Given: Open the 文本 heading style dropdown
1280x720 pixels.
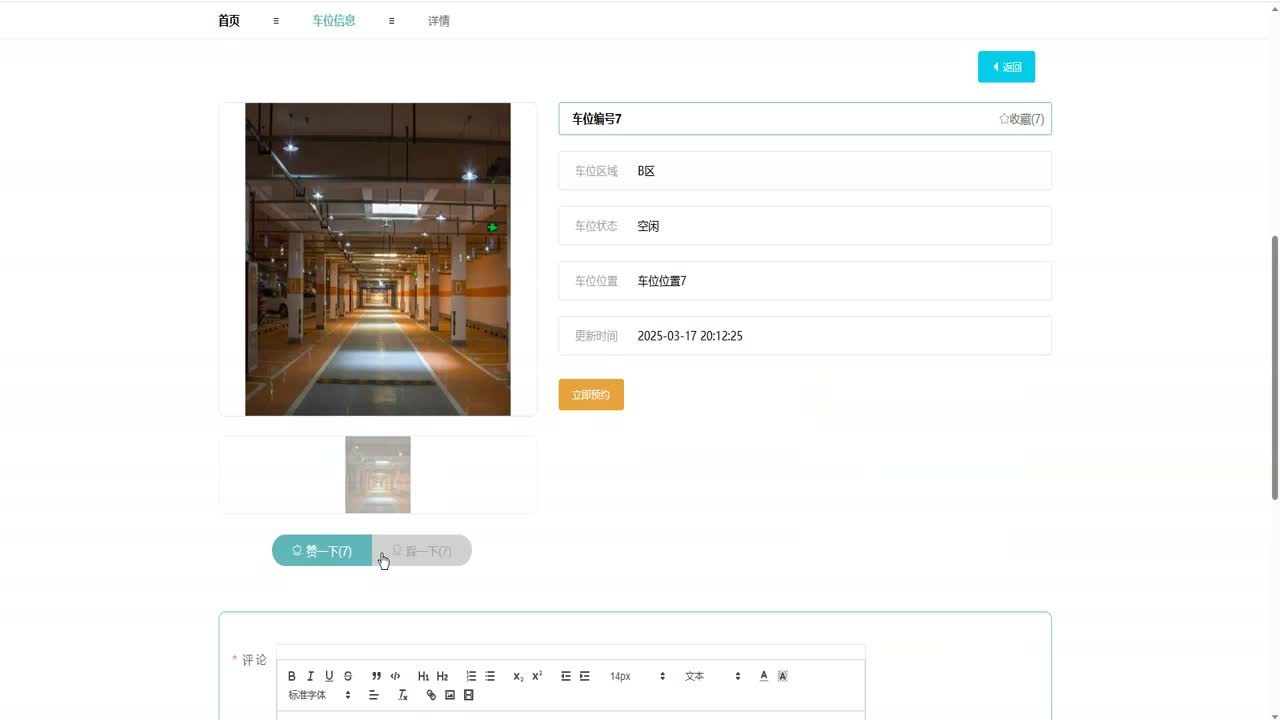Looking at the screenshot, I should click(713, 676).
